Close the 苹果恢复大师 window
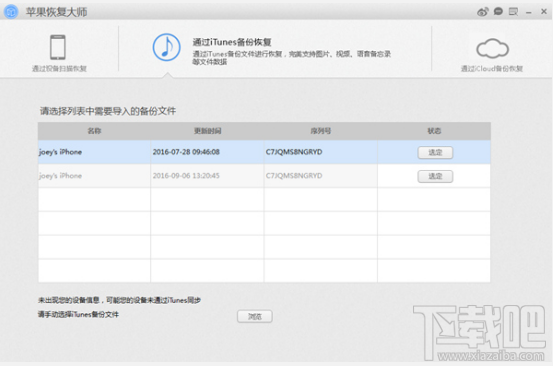Viewport: 553px width, 366px height. pos(544,12)
